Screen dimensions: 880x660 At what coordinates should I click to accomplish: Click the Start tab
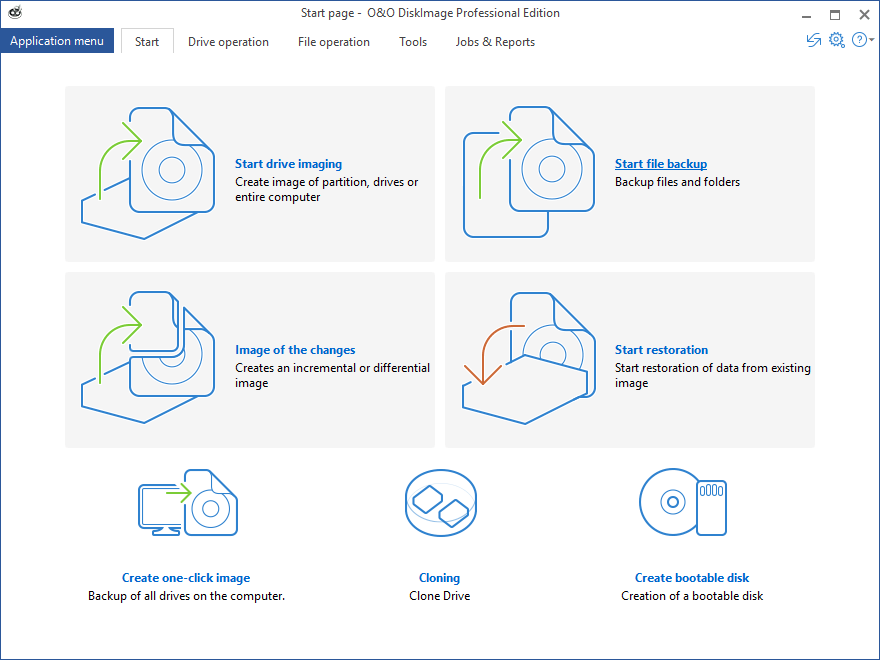point(146,42)
